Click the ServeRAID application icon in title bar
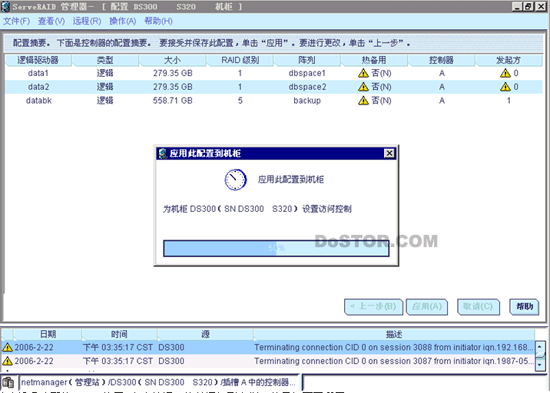Viewport: 550px width, 393px height. (x=5, y=6)
